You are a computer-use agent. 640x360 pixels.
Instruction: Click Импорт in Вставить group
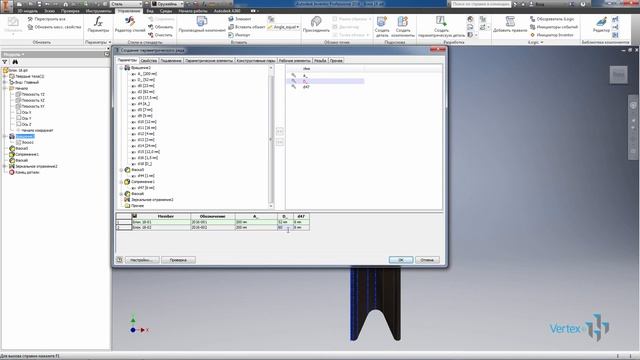click(x=239, y=35)
